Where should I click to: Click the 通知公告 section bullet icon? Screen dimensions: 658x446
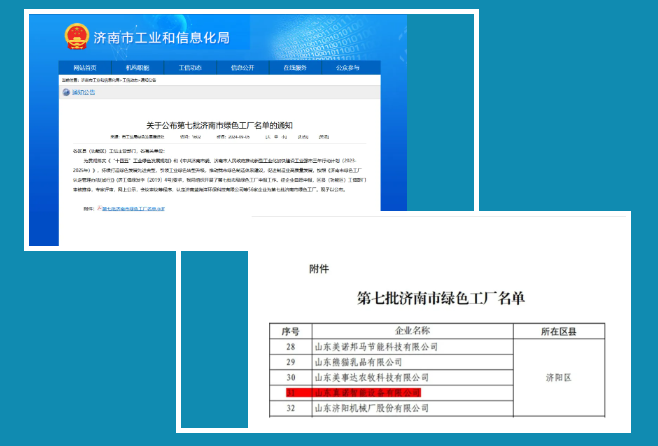tap(68, 91)
